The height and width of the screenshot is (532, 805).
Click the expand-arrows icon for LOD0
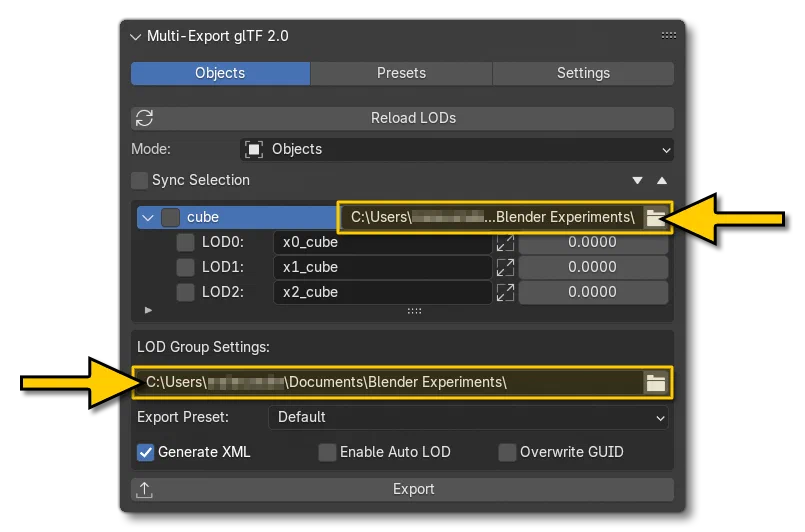click(505, 243)
